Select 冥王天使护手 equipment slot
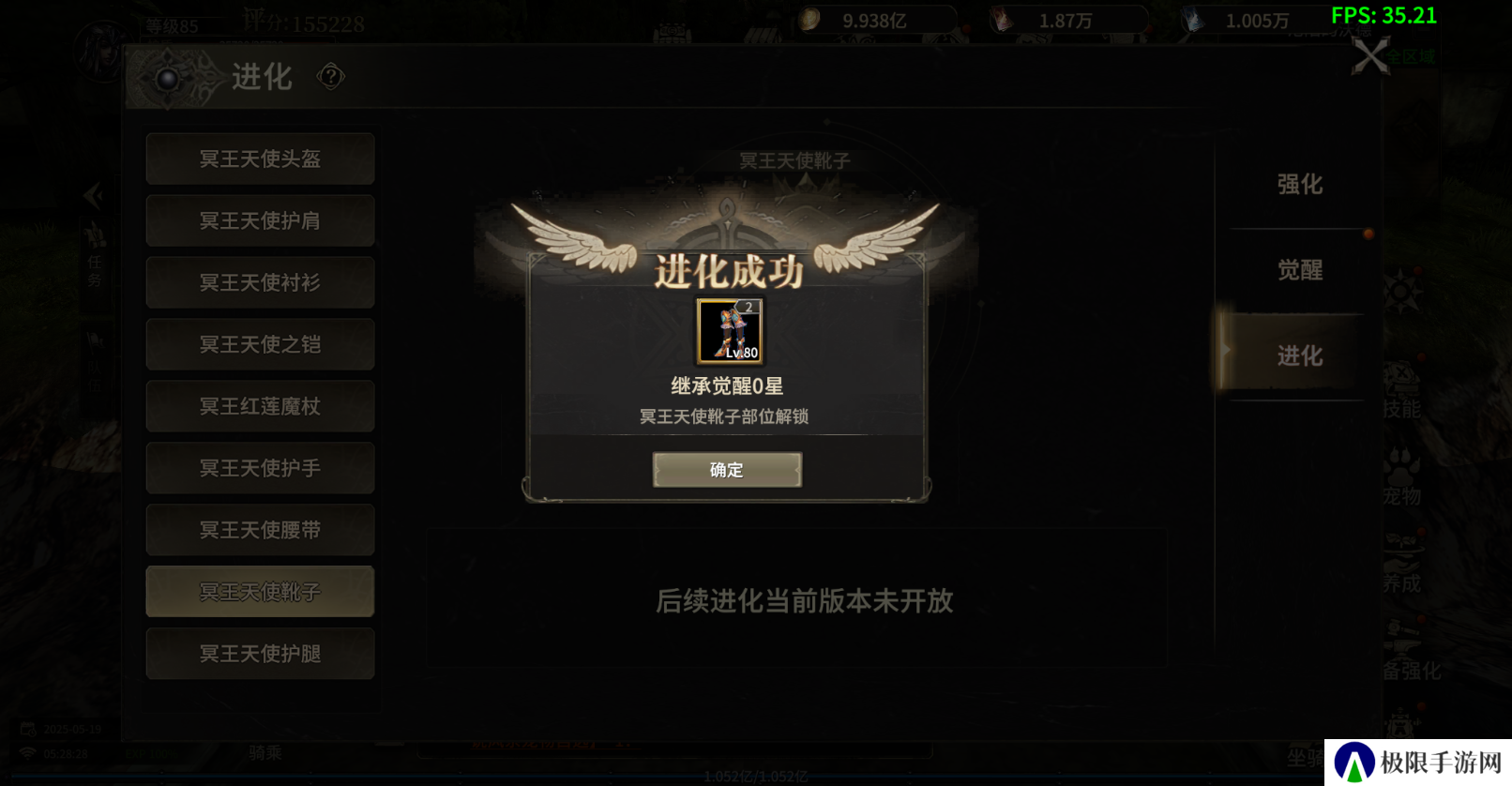The image size is (1512, 786). tap(260, 468)
